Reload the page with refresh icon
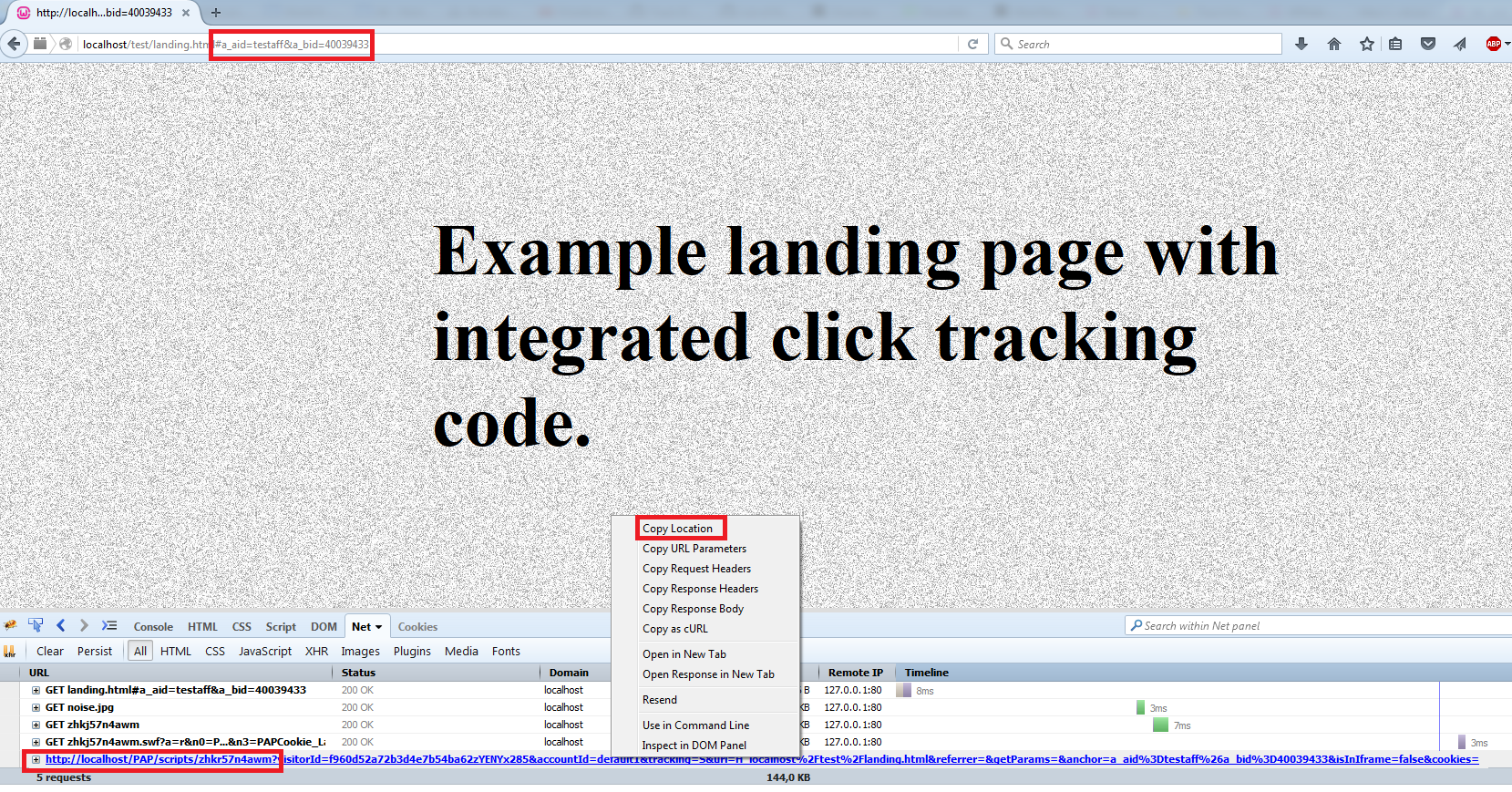 [x=972, y=44]
